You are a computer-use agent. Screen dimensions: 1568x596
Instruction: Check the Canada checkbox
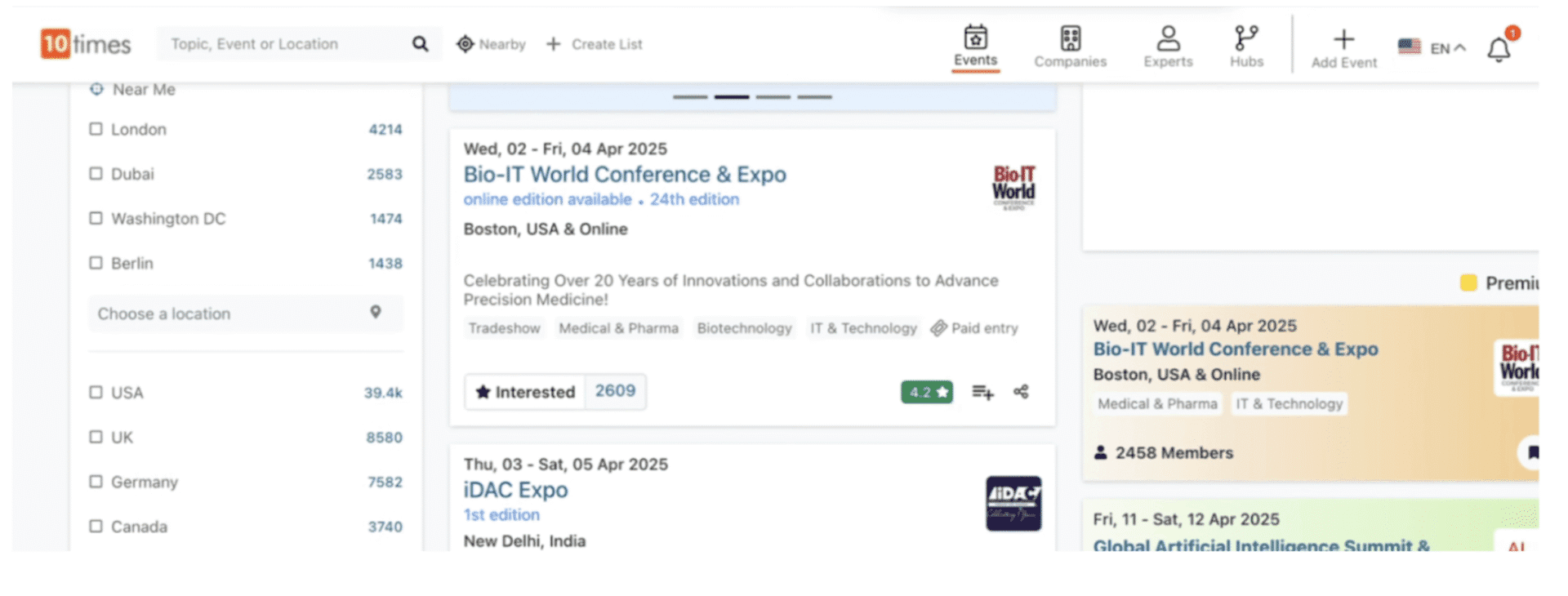coord(96,526)
